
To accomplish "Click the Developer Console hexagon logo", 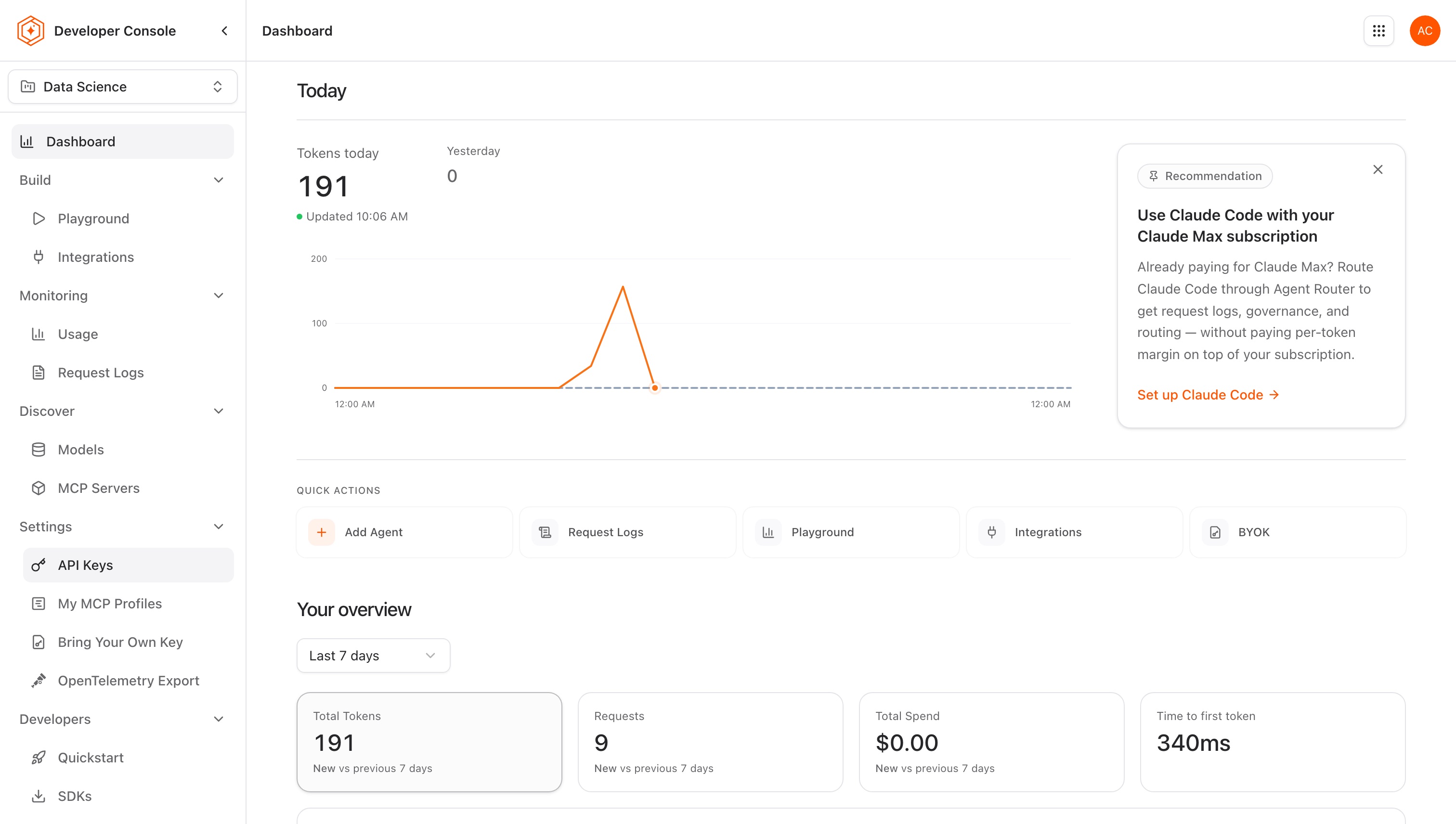I will pos(30,30).
